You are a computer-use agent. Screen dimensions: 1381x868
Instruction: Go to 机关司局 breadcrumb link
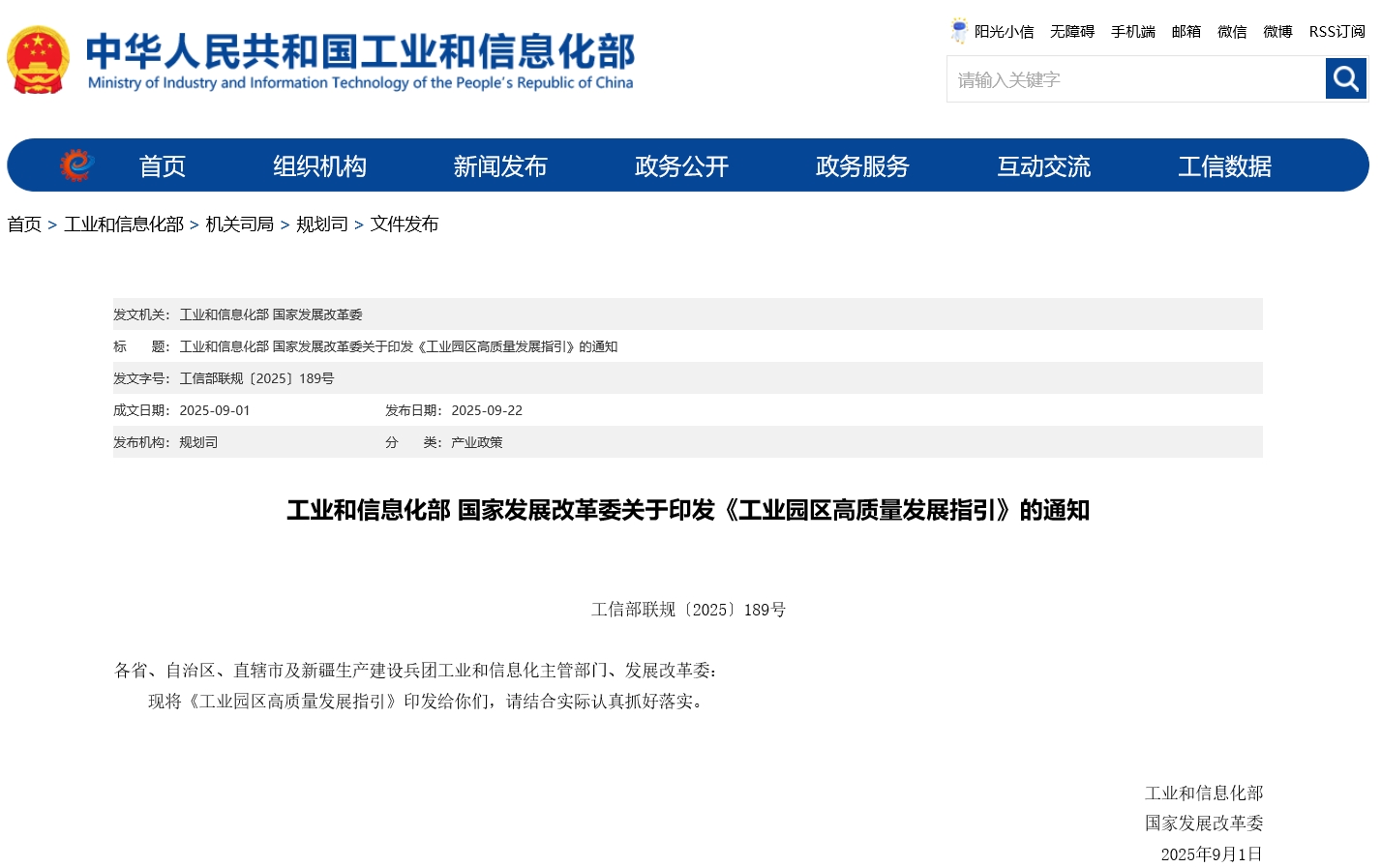239,224
